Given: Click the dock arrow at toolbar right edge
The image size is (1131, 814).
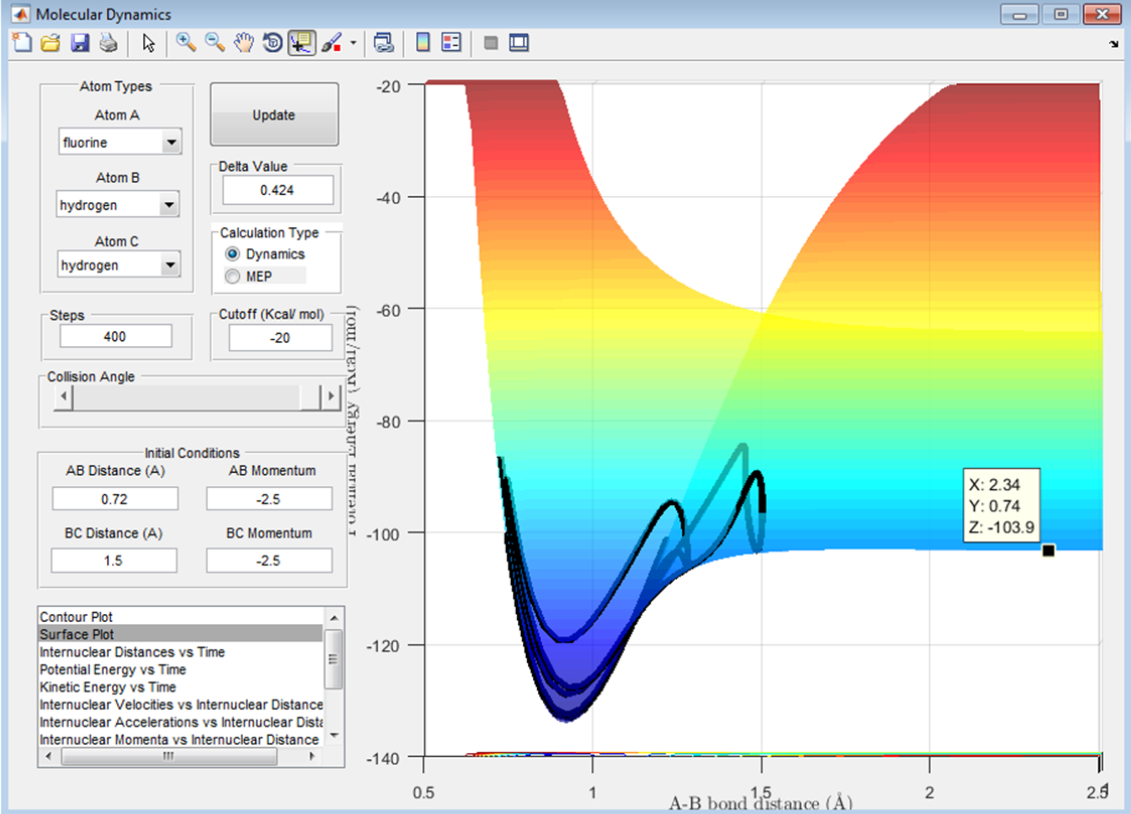Looking at the screenshot, I should pos(1114,44).
